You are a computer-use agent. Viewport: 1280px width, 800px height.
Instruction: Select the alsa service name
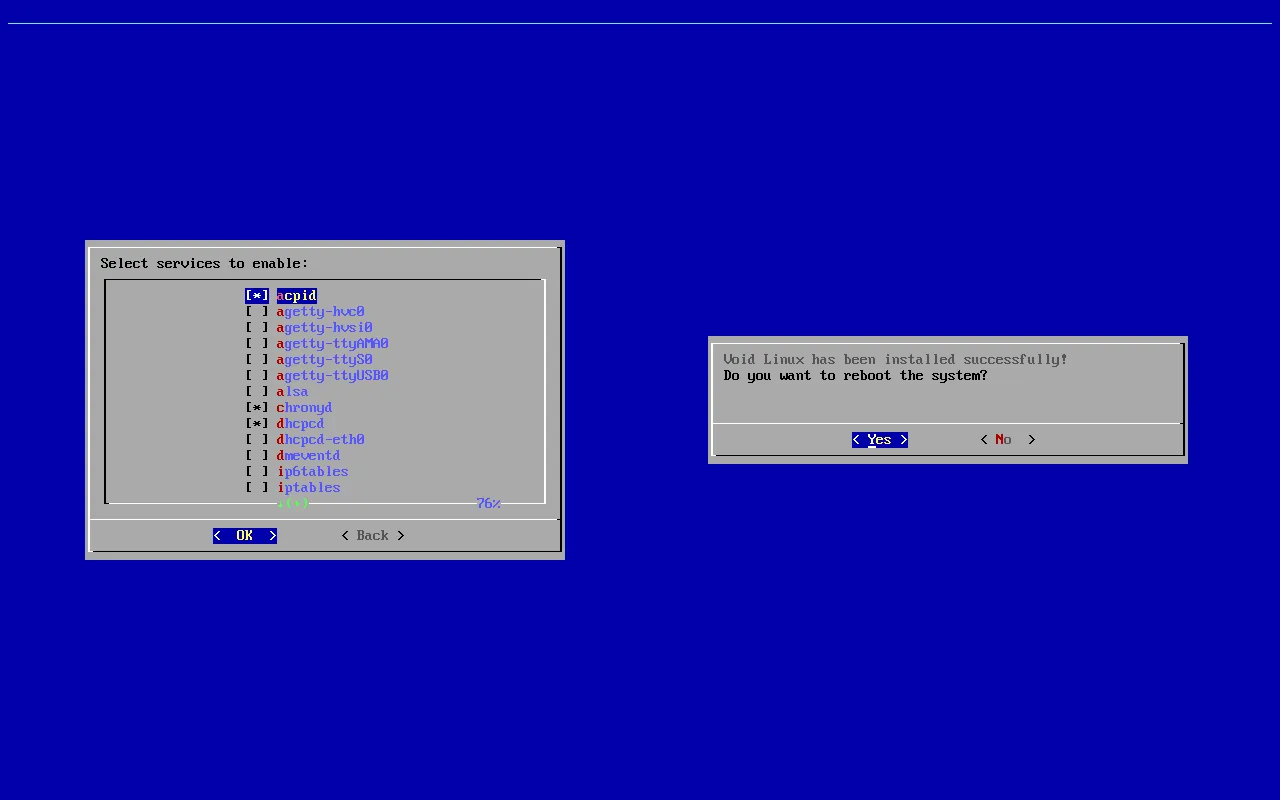pyautogui.click(x=293, y=392)
